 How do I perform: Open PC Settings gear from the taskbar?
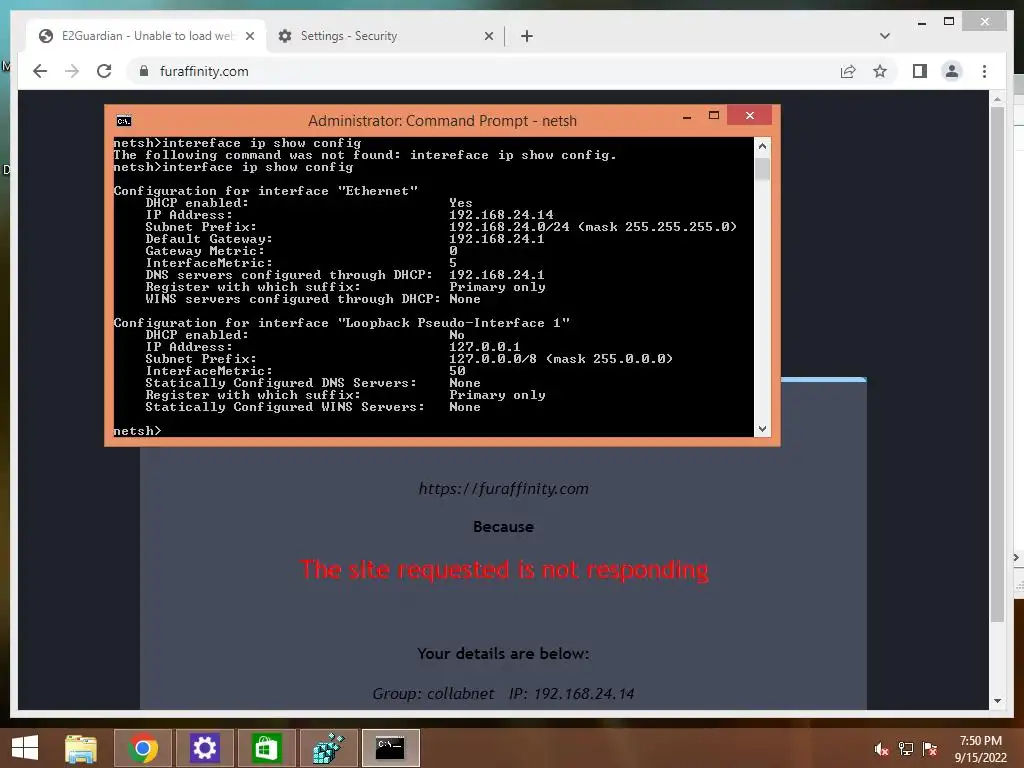click(204, 748)
